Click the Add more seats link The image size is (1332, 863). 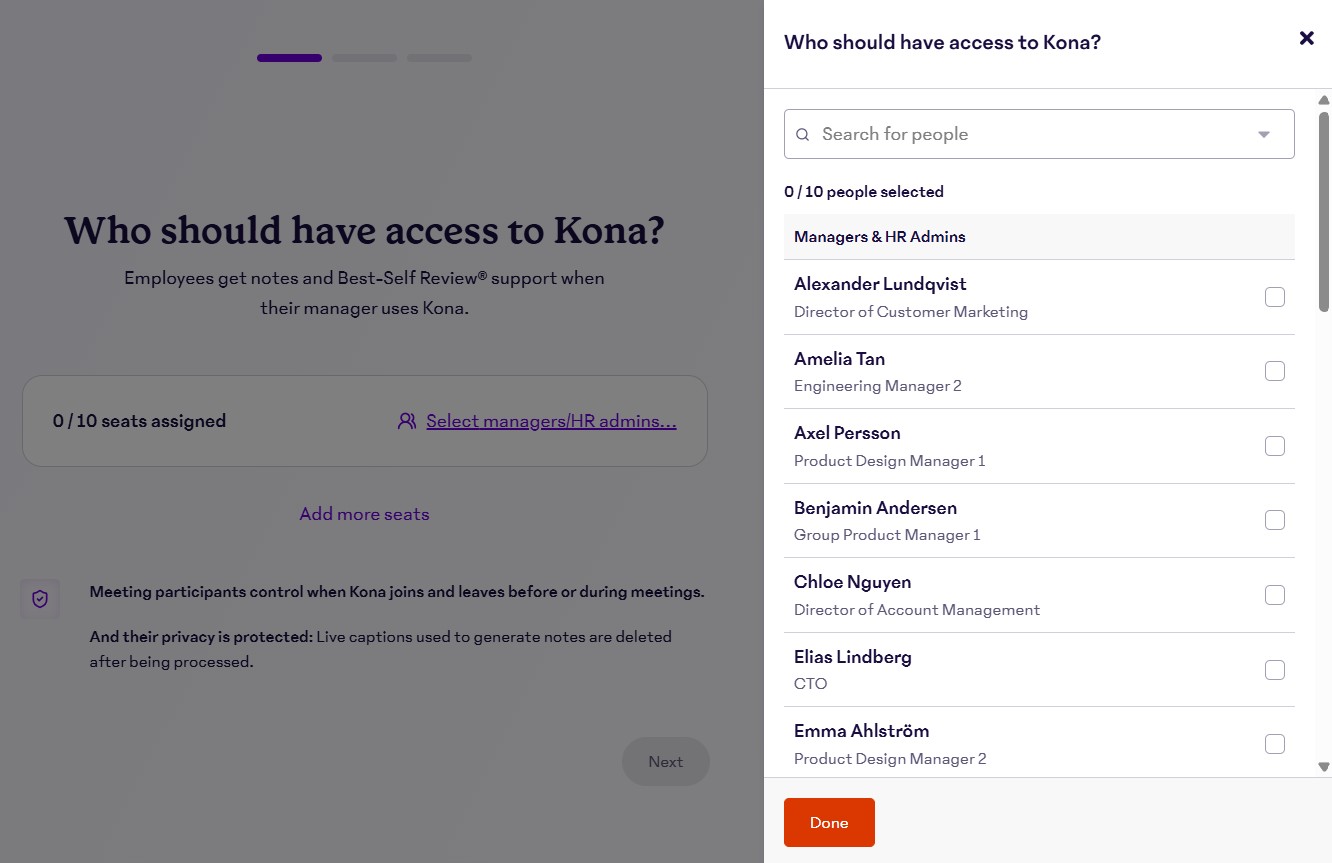[x=364, y=514]
